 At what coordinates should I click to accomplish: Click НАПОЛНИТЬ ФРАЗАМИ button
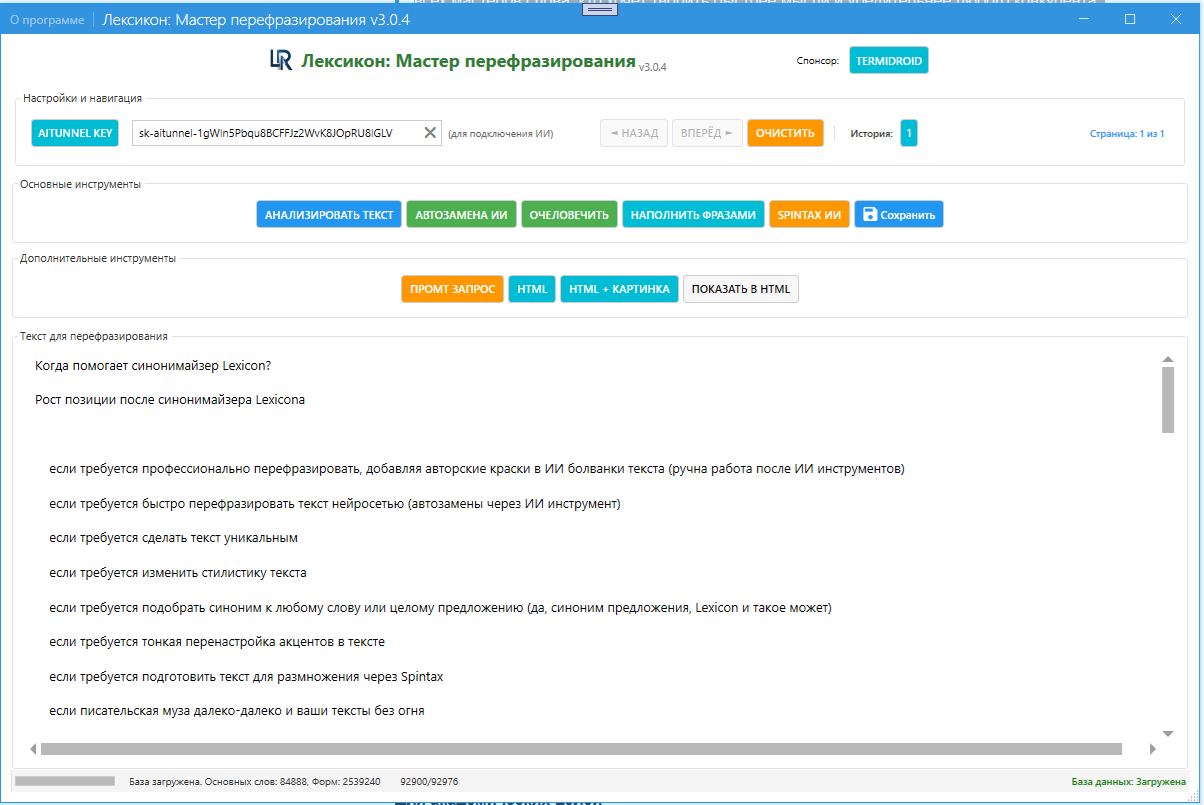point(693,215)
